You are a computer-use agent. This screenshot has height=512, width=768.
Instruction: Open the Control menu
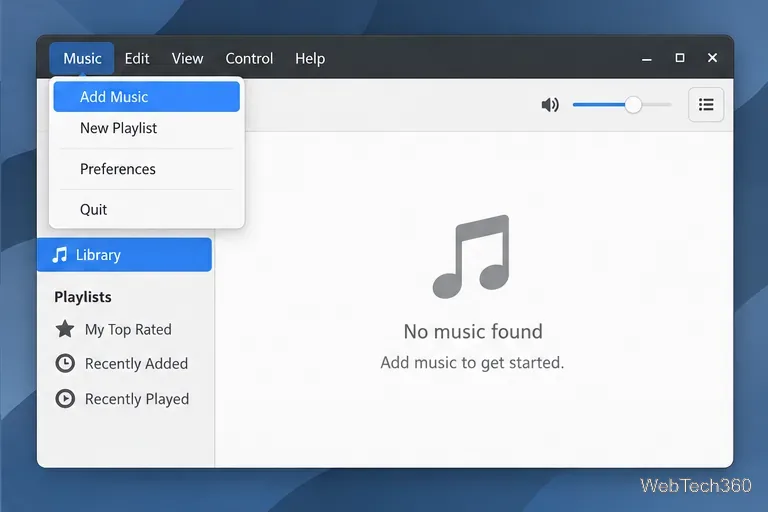(x=249, y=59)
